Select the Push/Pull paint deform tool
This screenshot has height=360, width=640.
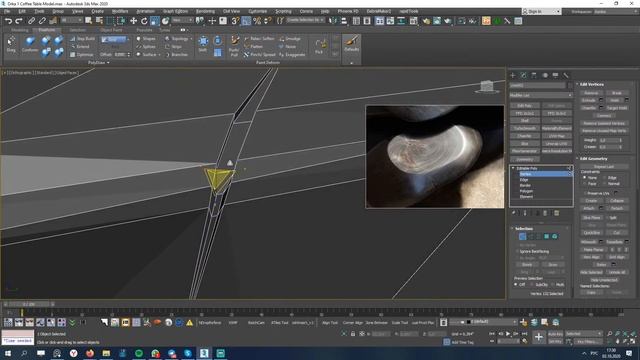click(x=234, y=46)
